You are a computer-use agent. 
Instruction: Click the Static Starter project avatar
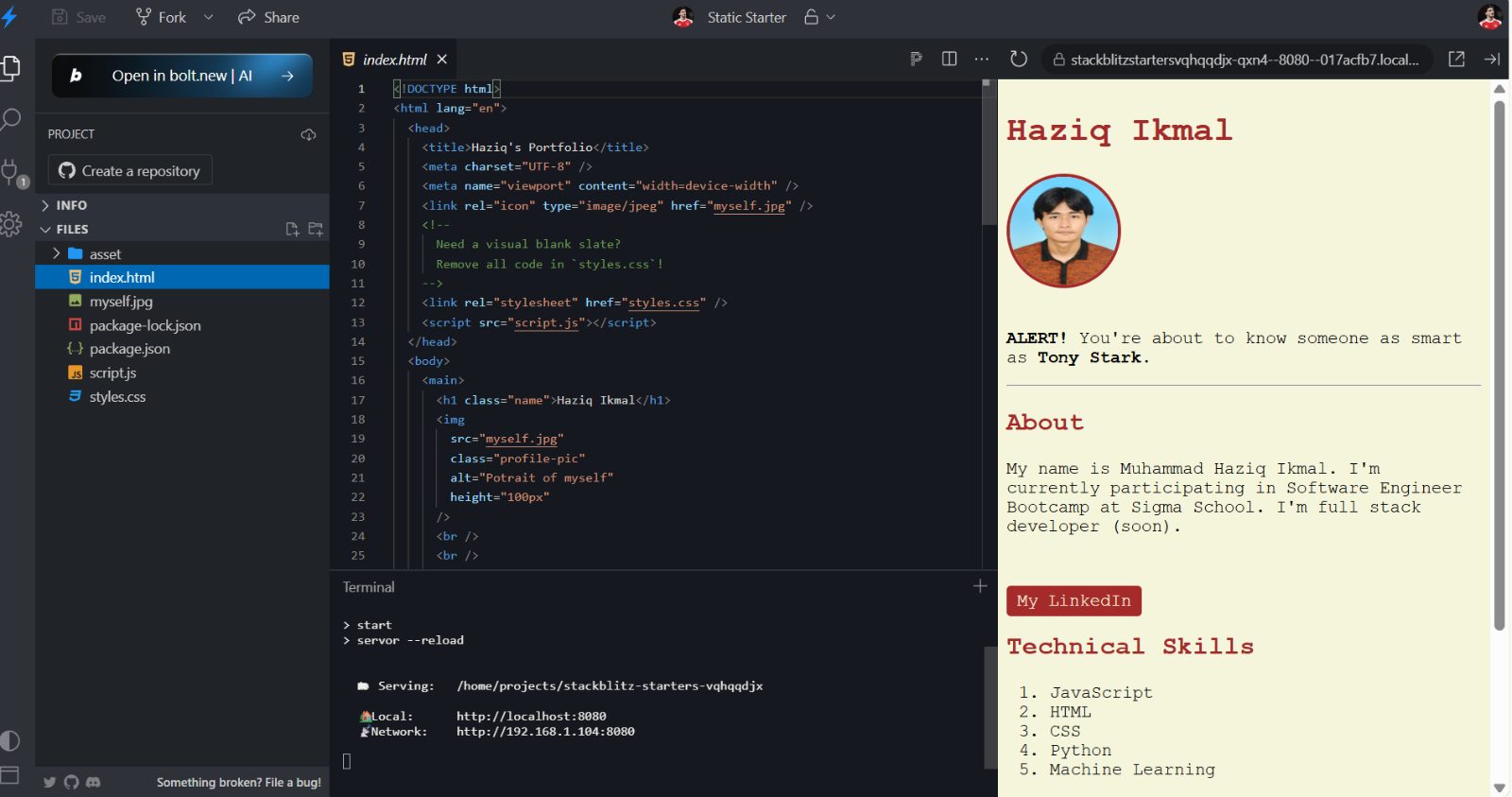pyautogui.click(x=683, y=17)
